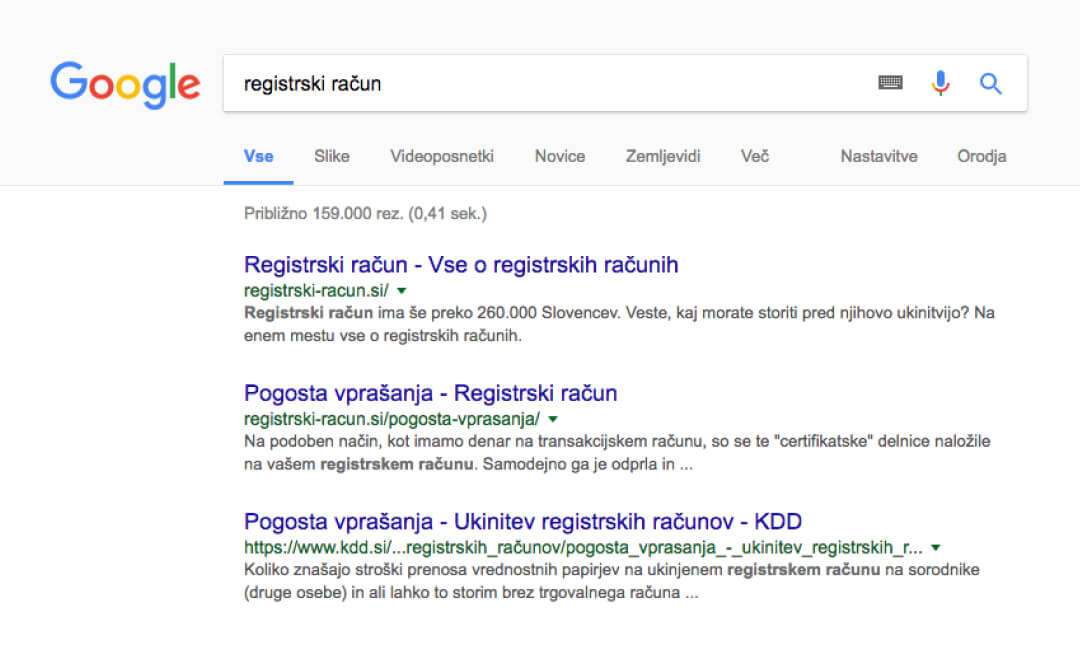Screen dimensions: 1080x660
Task: Switch to the Slike tab
Action: pos(331,156)
